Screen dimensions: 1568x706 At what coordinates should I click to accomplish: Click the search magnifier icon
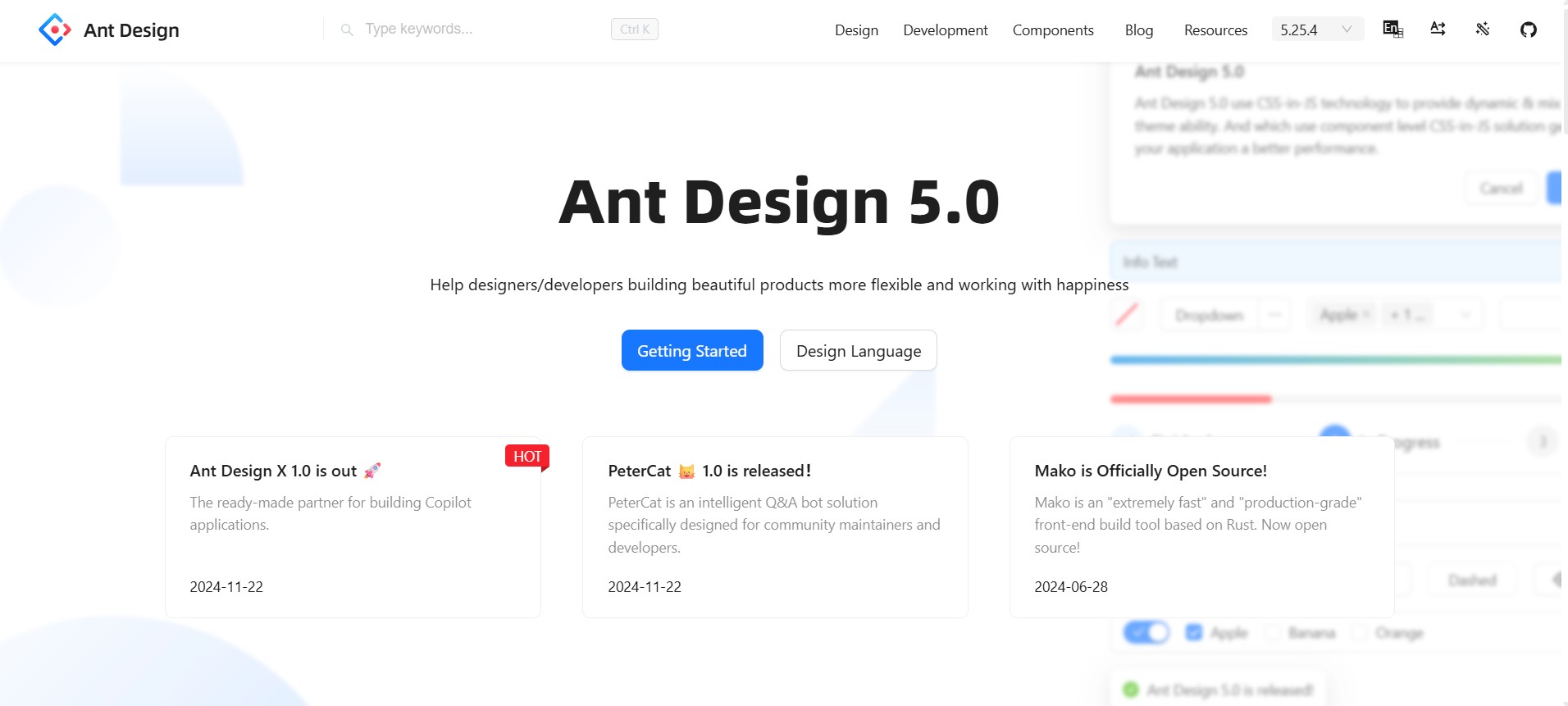[347, 30]
